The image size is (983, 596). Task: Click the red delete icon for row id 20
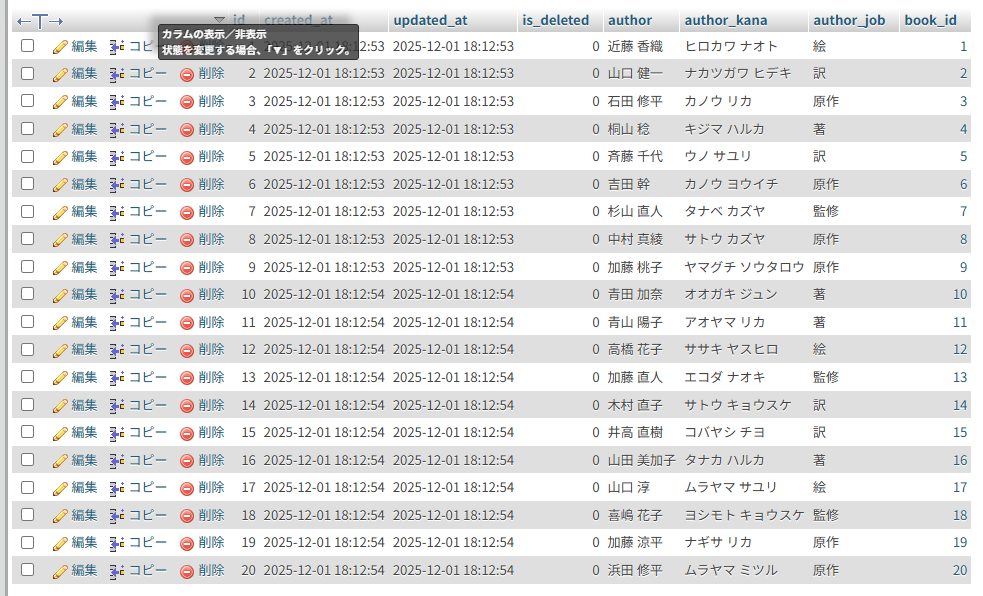coord(187,571)
